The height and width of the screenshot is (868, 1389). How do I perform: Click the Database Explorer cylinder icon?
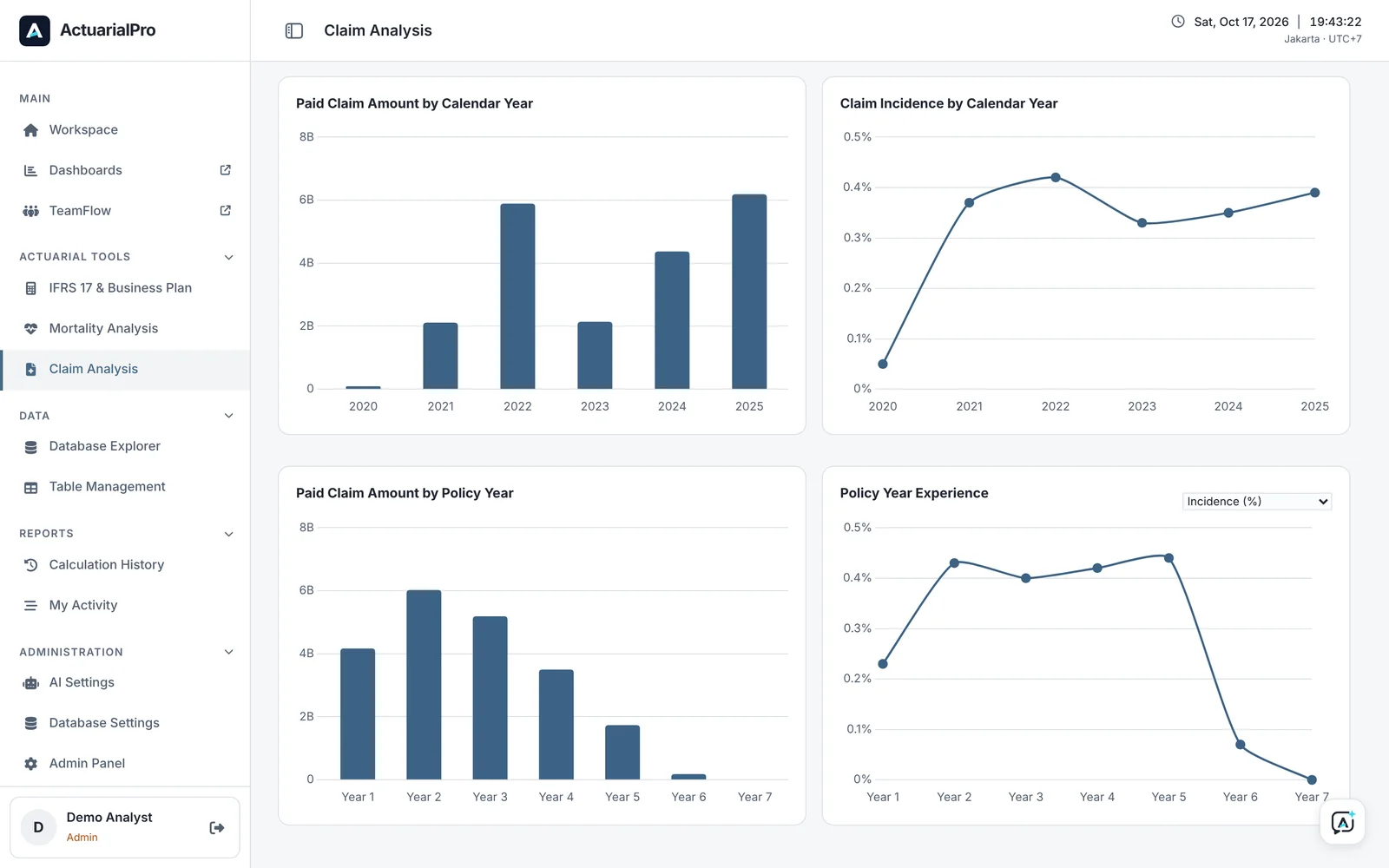[31, 447]
